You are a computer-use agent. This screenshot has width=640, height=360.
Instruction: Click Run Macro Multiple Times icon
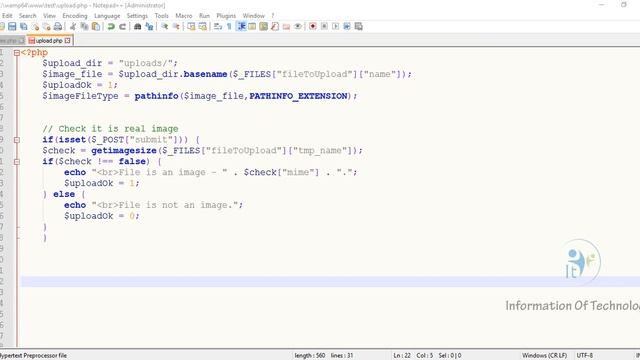pyautogui.click(x=347, y=27)
